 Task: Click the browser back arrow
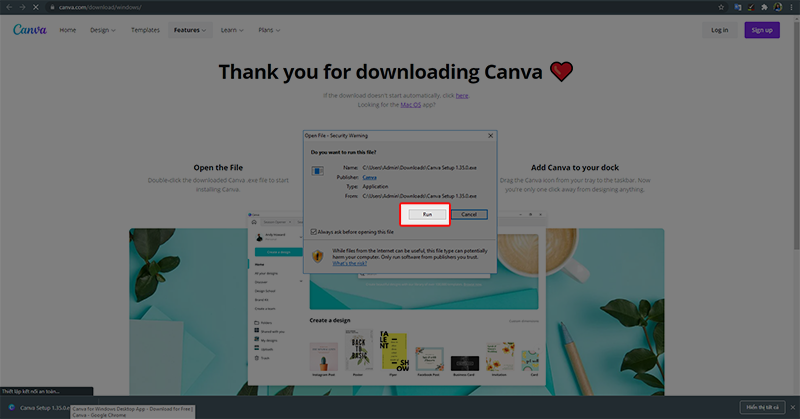(x=9, y=7)
